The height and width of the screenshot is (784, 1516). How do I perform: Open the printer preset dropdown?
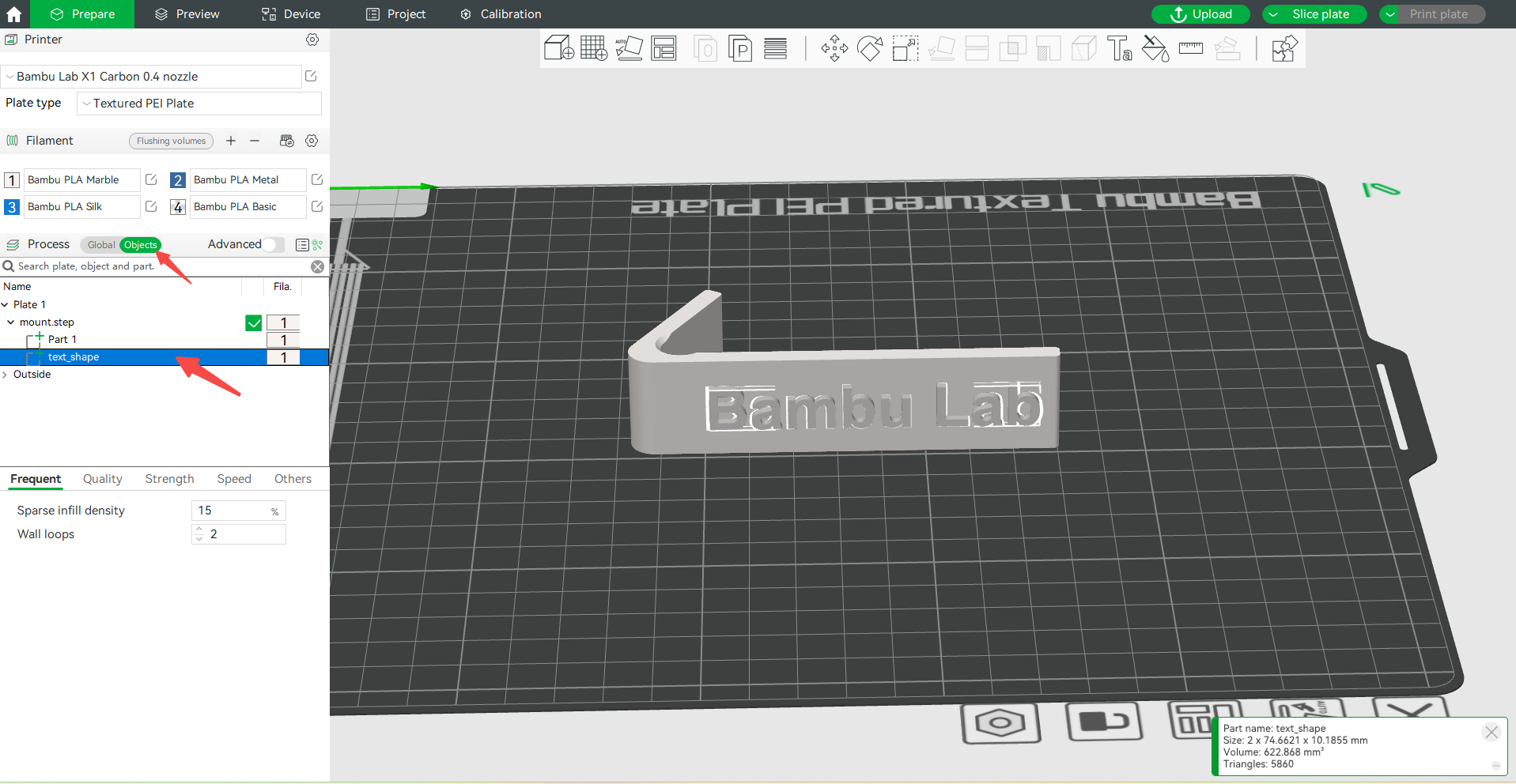[151, 77]
